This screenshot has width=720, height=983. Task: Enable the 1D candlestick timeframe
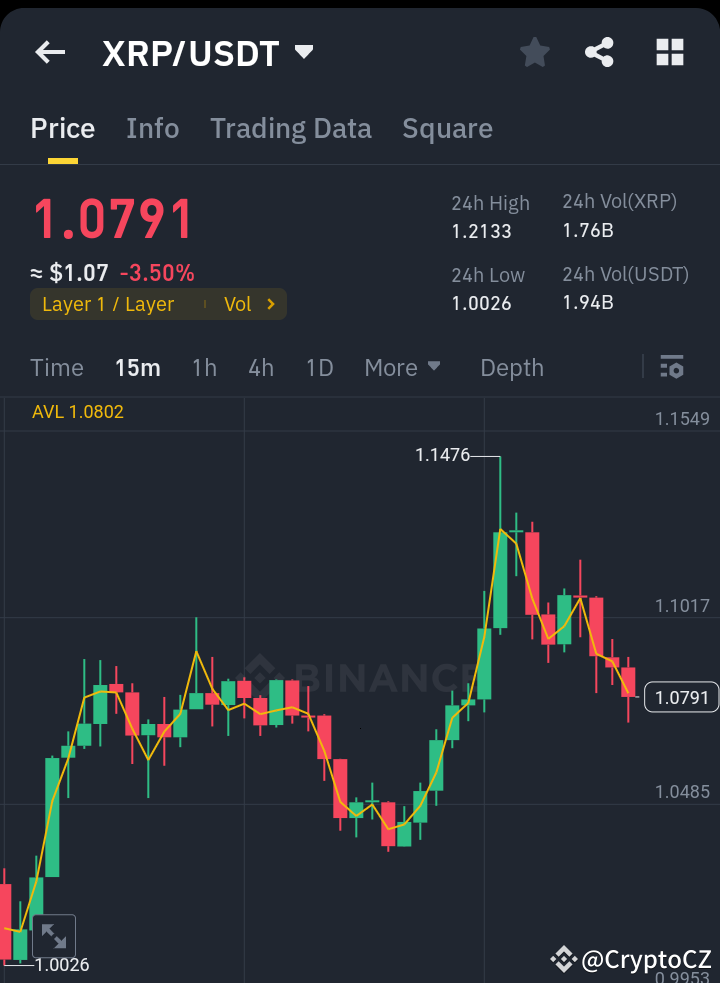[x=319, y=367]
